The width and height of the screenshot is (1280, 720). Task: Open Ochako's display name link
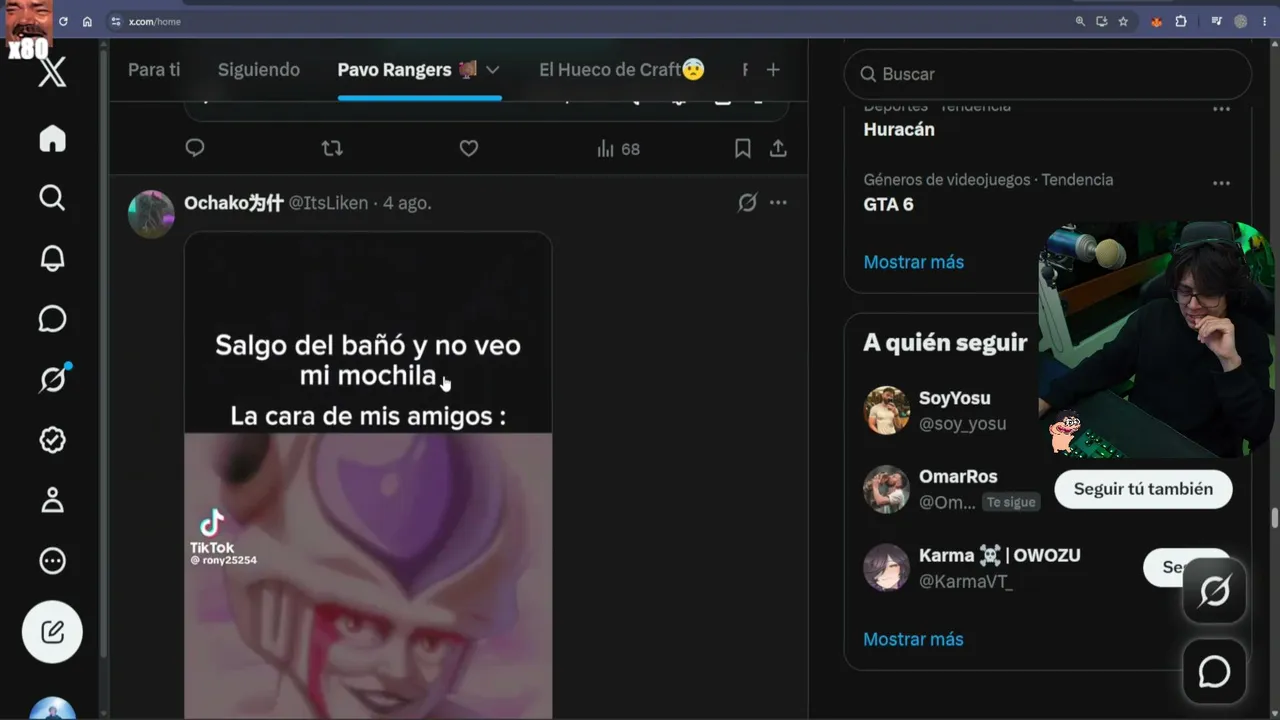234,203
